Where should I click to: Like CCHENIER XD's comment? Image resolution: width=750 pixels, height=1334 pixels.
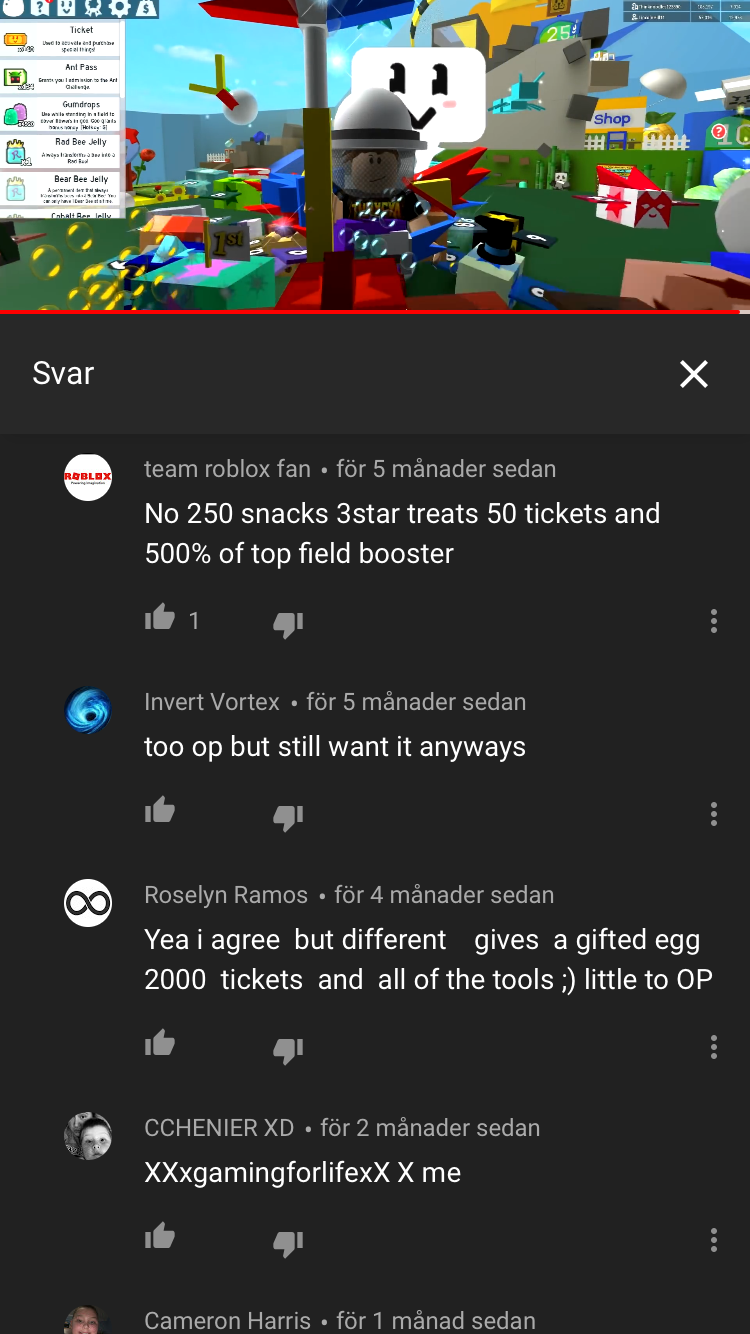(160, 1238)
